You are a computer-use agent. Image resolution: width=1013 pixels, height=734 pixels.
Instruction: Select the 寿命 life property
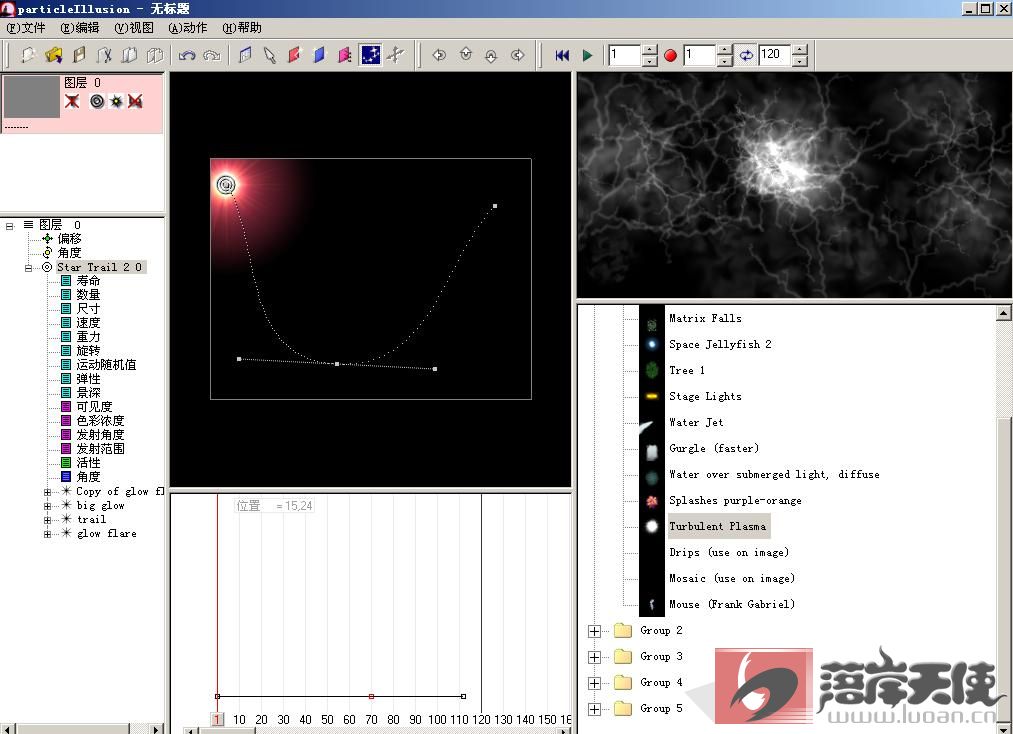click(x=88, y=280)
